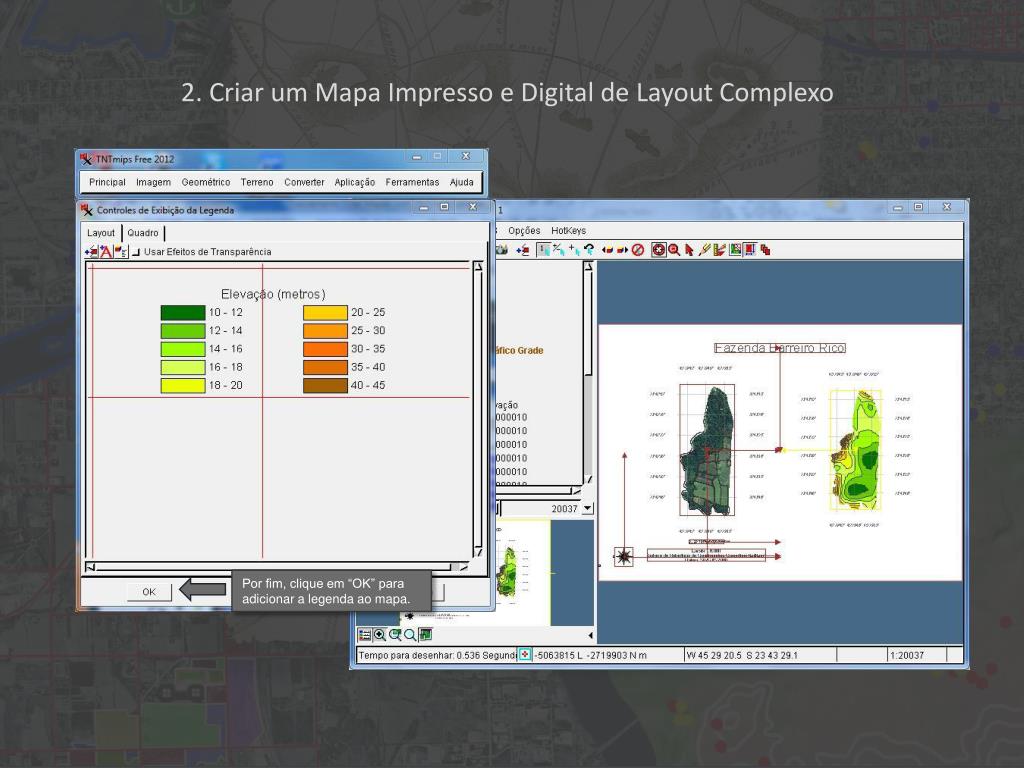
Task: Click the locator zoom box magnifier icon
Action: [x=394, y=635]
